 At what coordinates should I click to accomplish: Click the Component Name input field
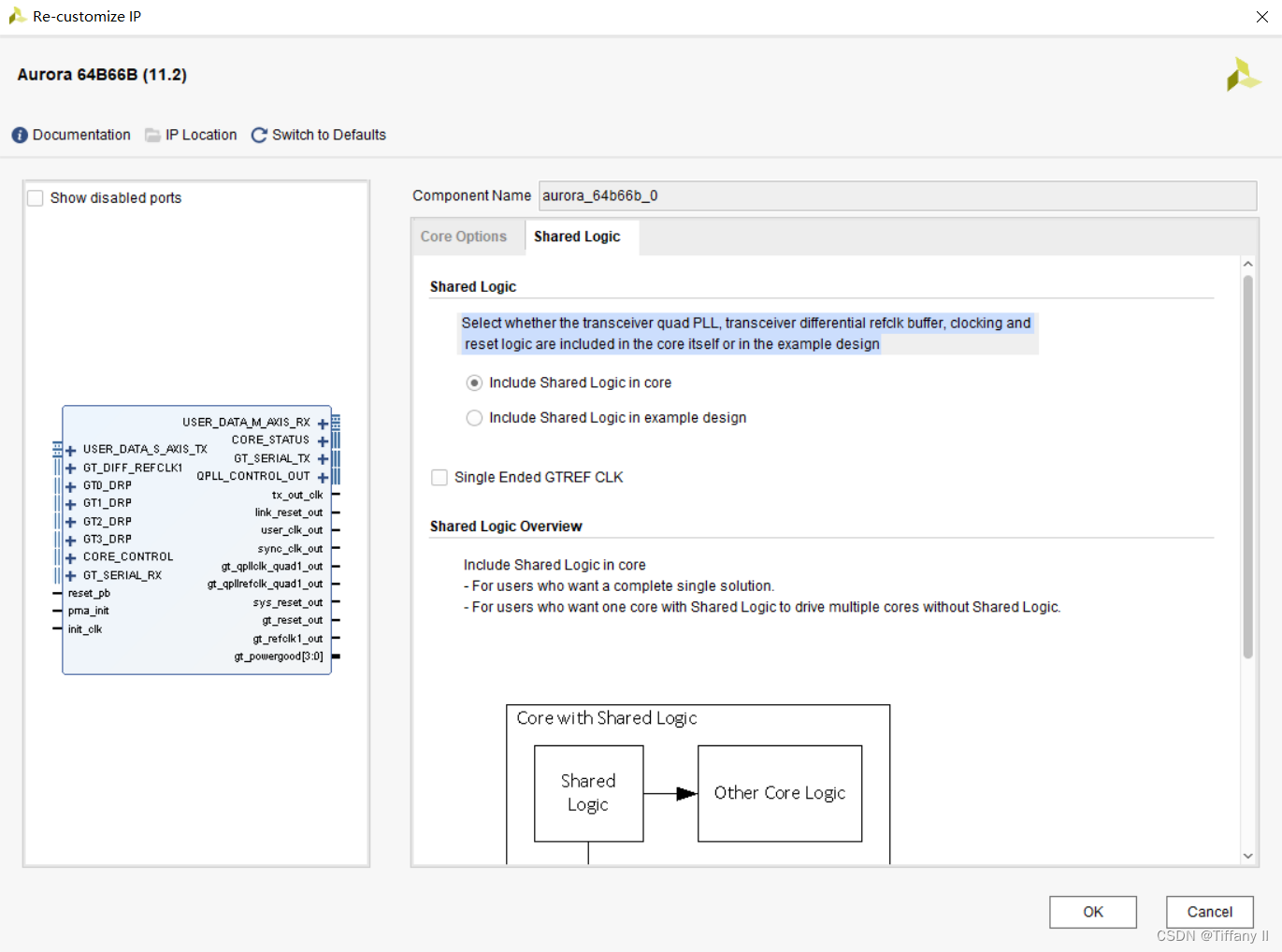tap(898, 195)
